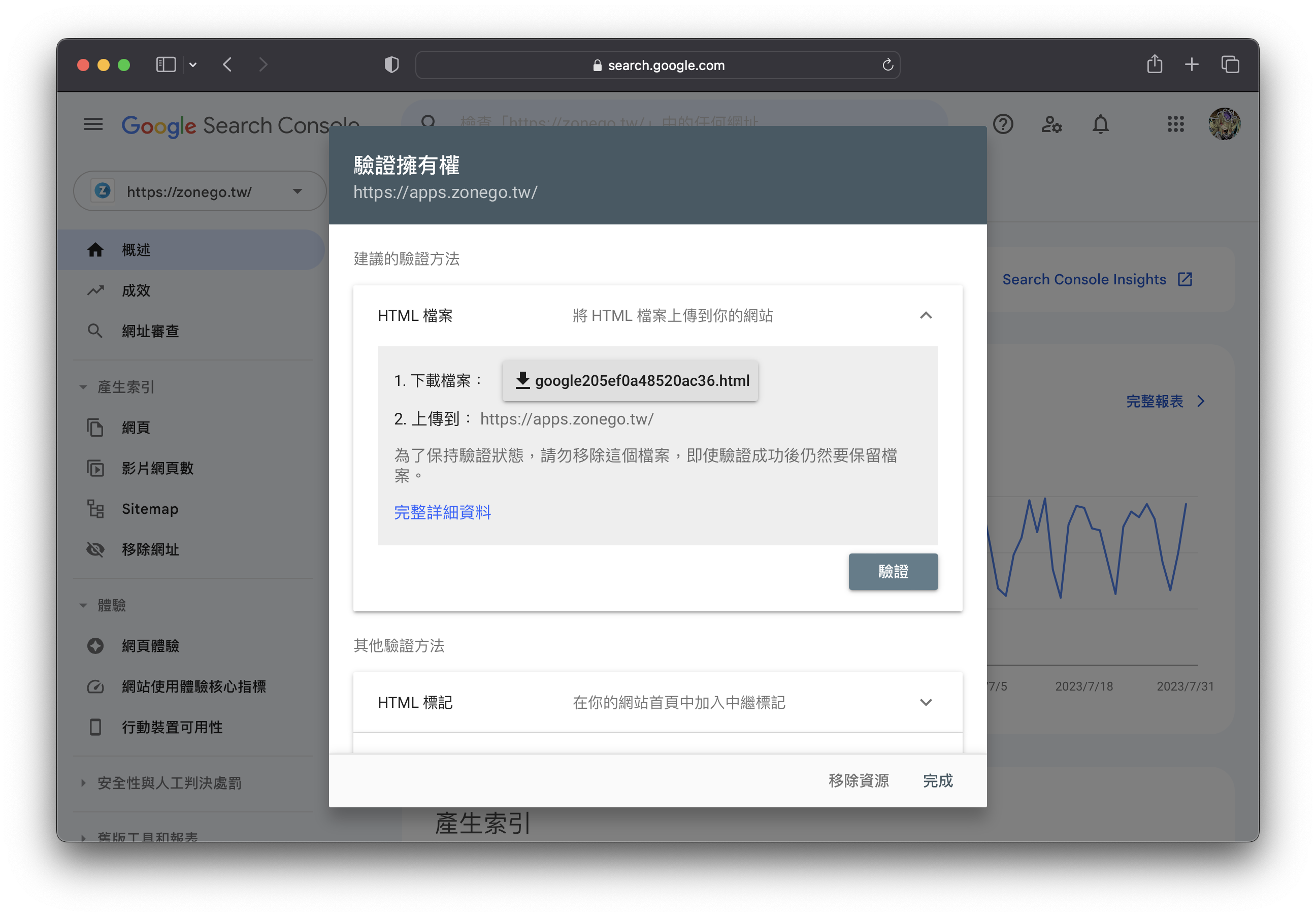Viewport: 1316px width, 917px height.
Task: Click the phone icon beside 行動裝置可用性
Action: (95, 728)
